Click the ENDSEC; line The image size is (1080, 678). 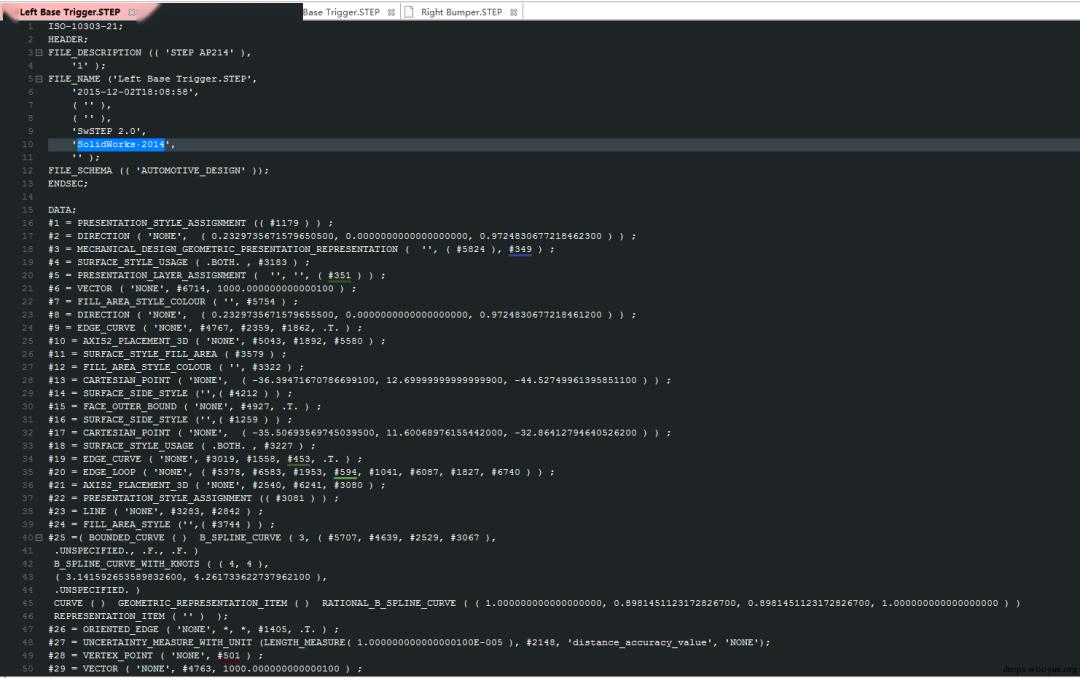coord(68,183)
